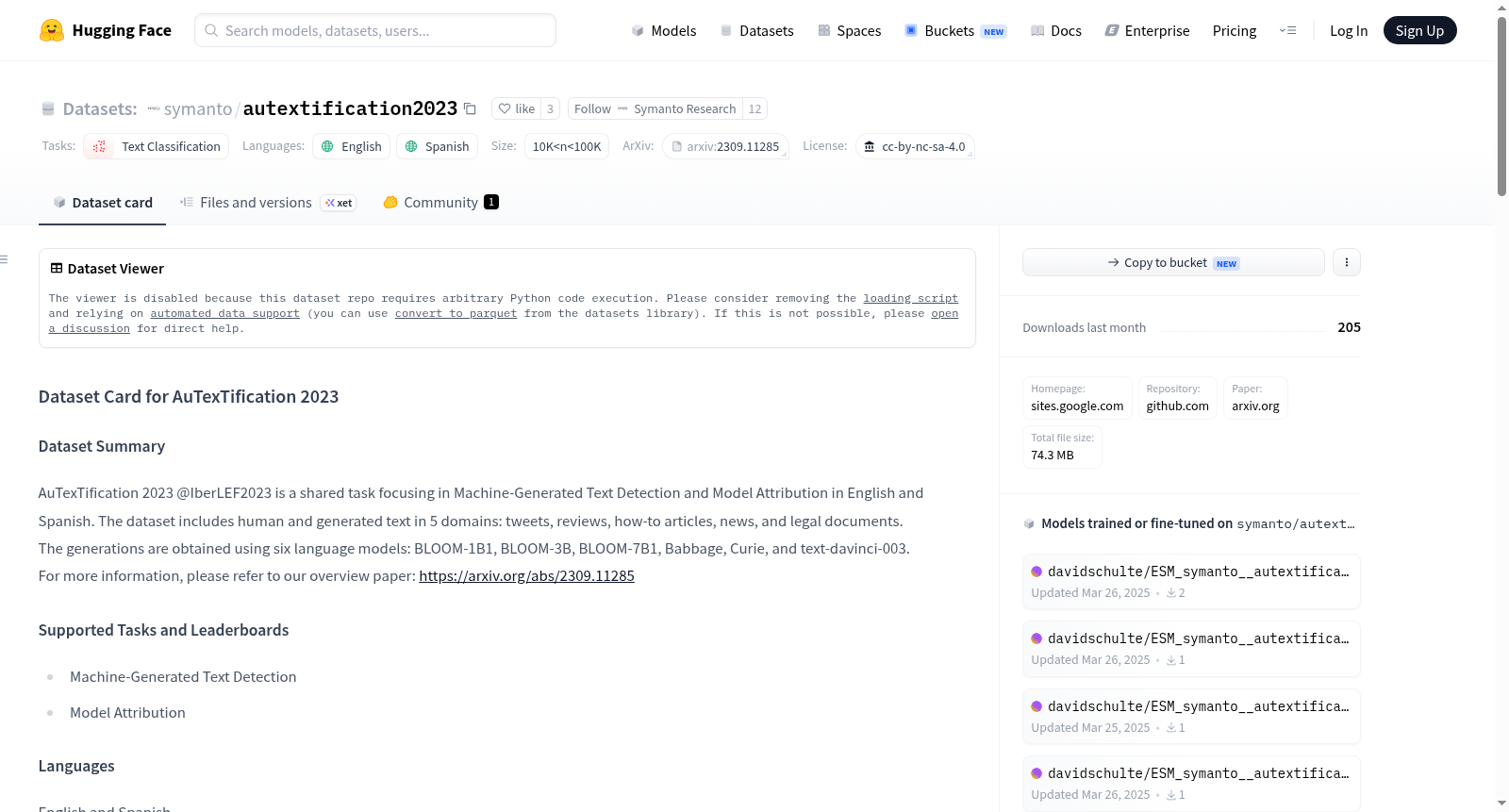Click the Spanish language tag
The image size is (1509, 812).
coord(437,146)
